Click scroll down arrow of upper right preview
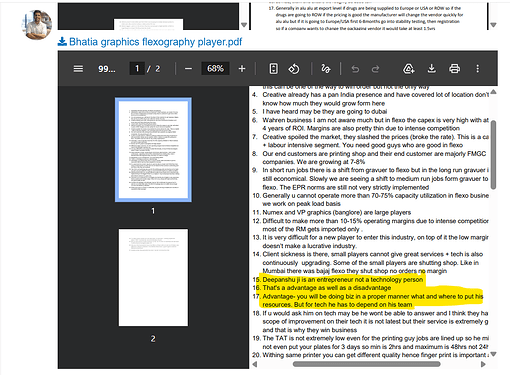 click(493, 25)
